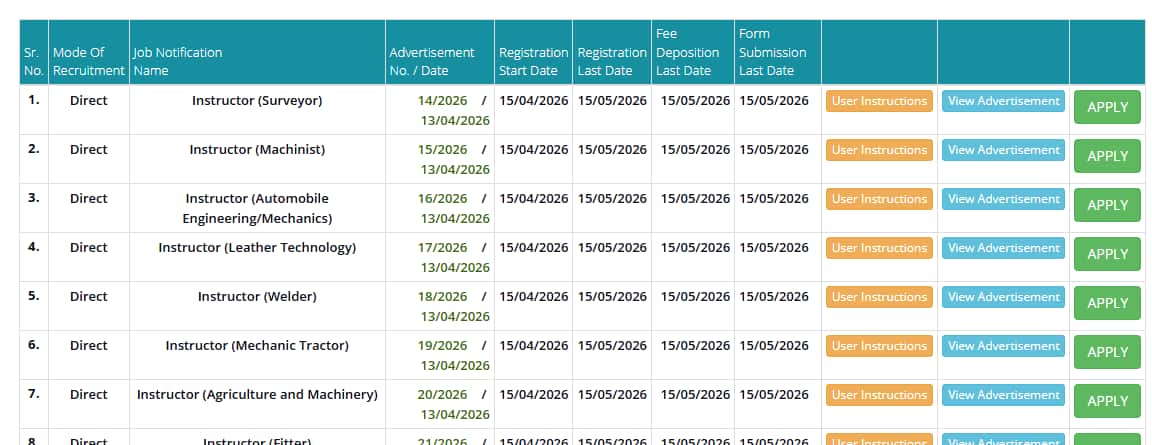View Advertisement for Agriculture and Machinery instructor
The height and width of the screenshot is (445, 1152).
(1004, 395)
